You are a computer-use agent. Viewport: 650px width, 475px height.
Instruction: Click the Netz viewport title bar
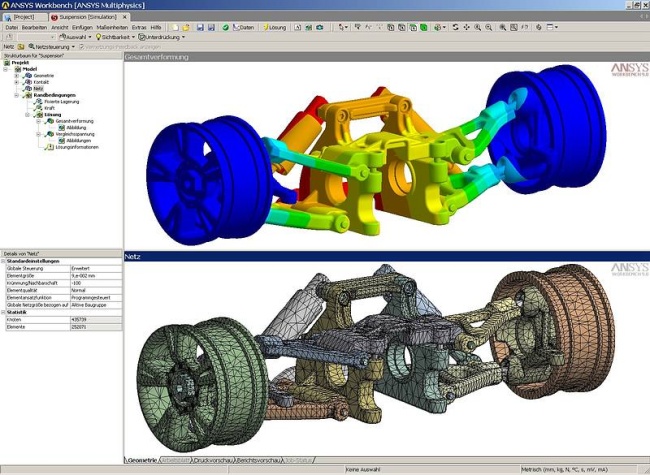point(386,257)
